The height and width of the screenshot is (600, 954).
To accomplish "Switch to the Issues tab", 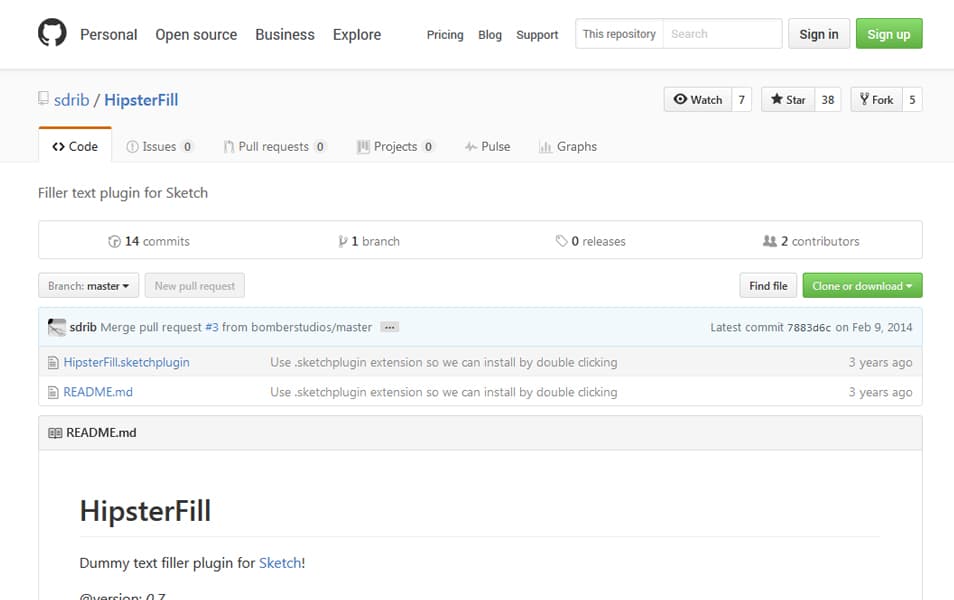I will [159, 146].
